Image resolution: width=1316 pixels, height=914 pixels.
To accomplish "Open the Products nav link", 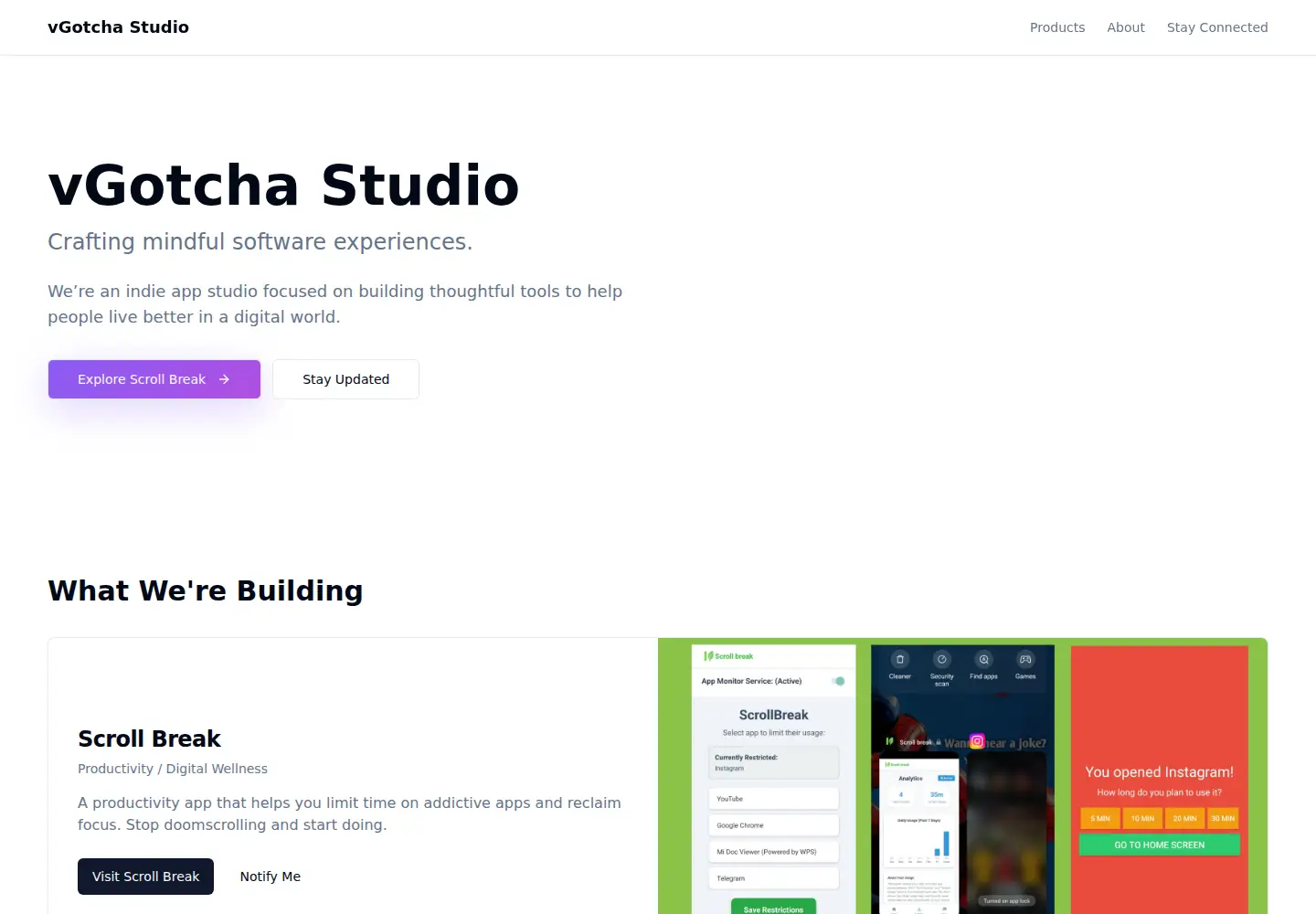I will pyautogui.click(x=1057, y=27).
